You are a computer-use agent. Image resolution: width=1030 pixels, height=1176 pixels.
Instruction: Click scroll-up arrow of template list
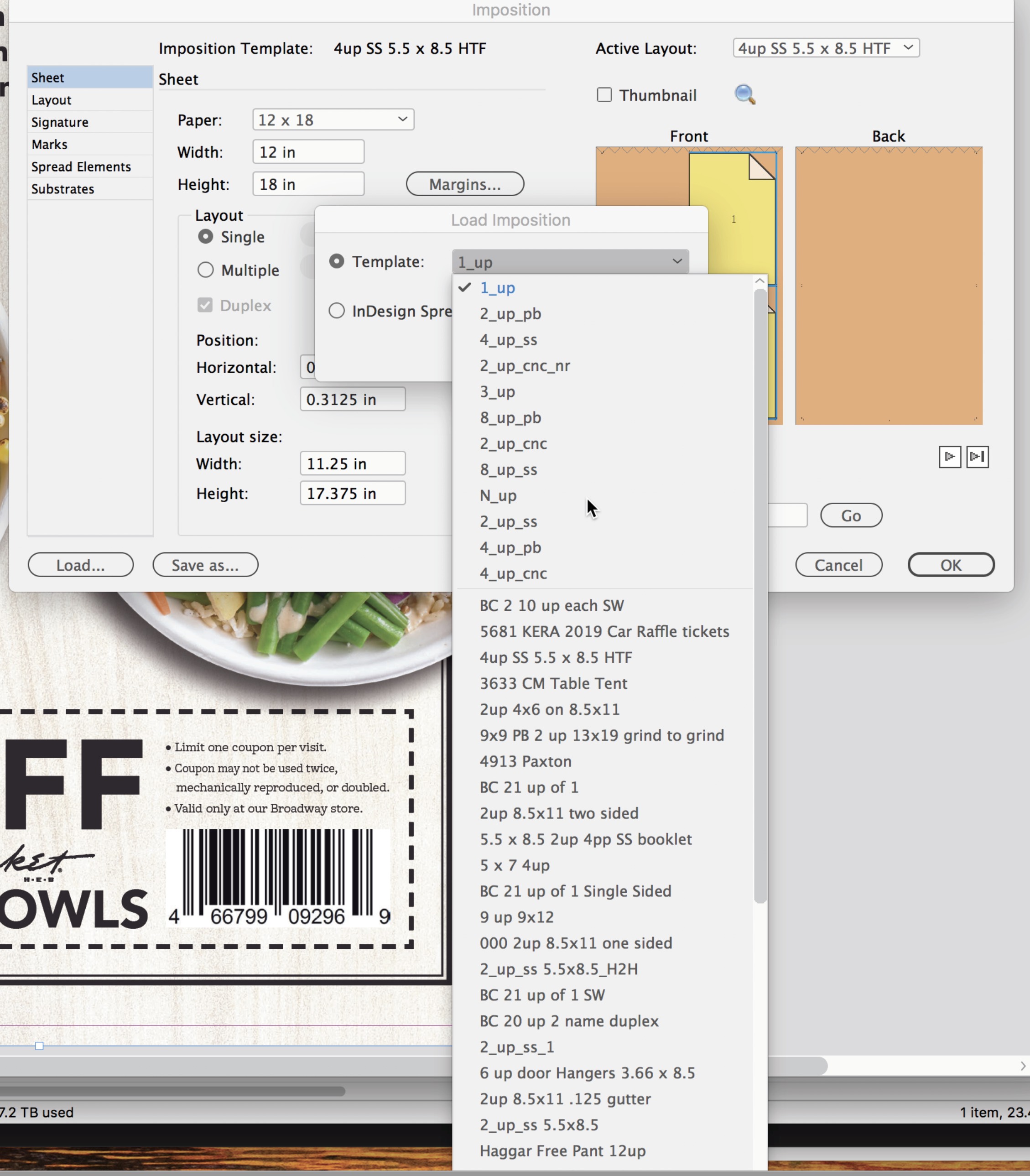(759, 281)
